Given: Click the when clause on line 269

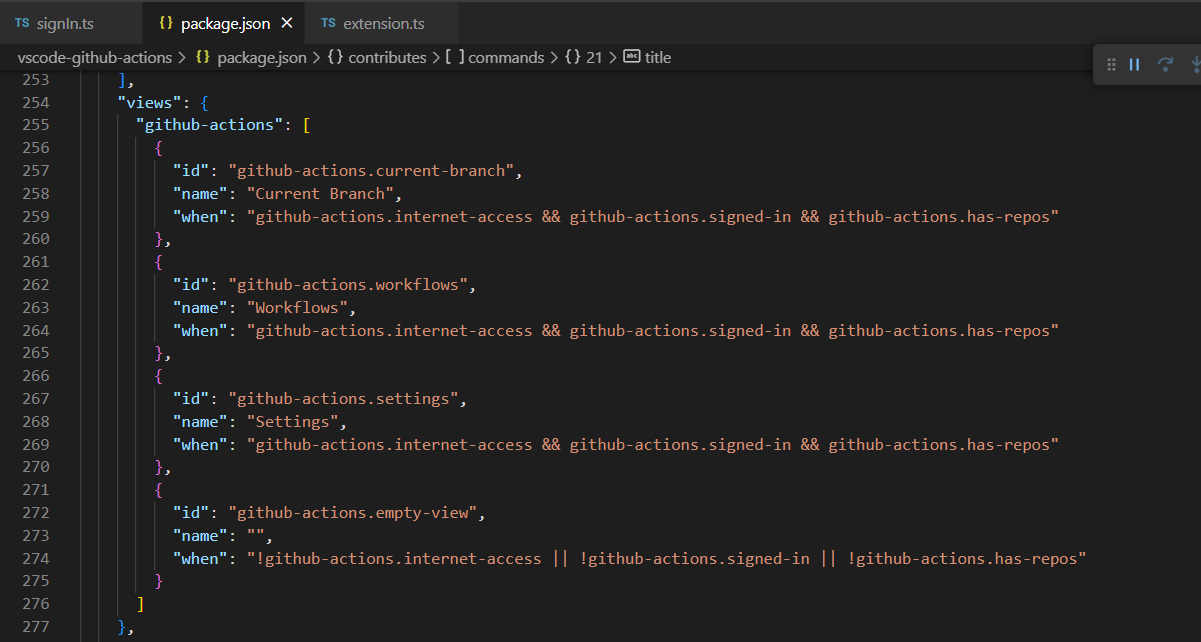Looking at the screenshot, I should (653, 445).
